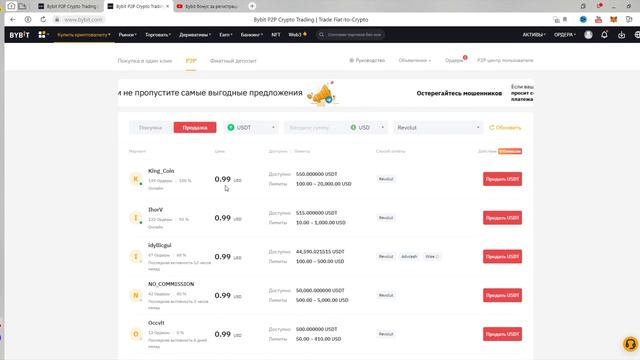Select the red Продажа (Sell) toggle

click(x=195, y=128)
